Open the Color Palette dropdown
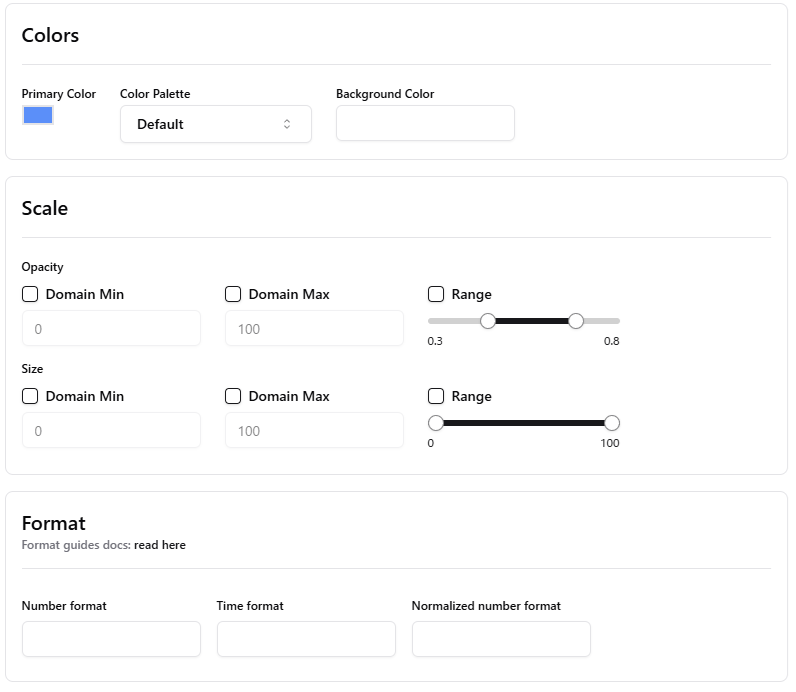The height and width of the screenshot is (692, 796). click(215, 124)
